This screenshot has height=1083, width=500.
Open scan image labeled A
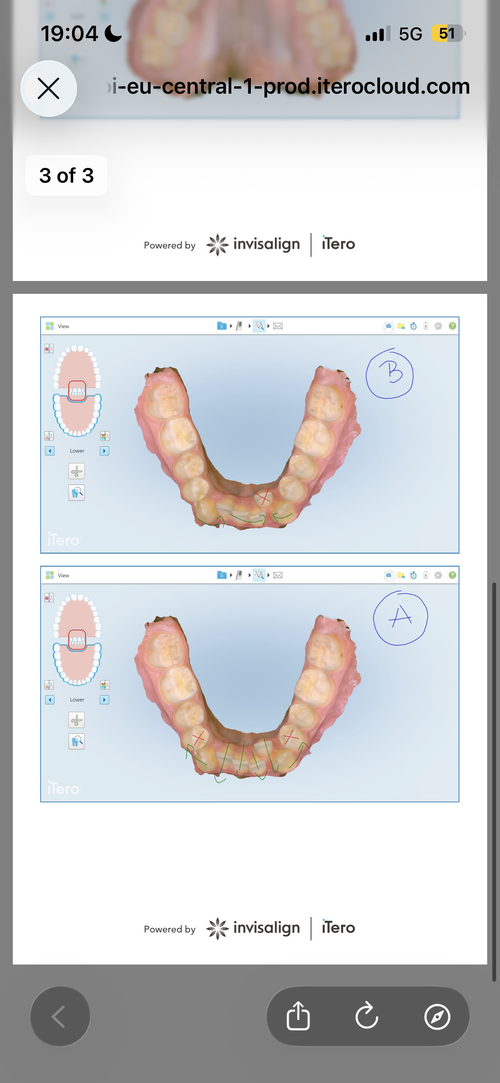[x=250, y=684]
